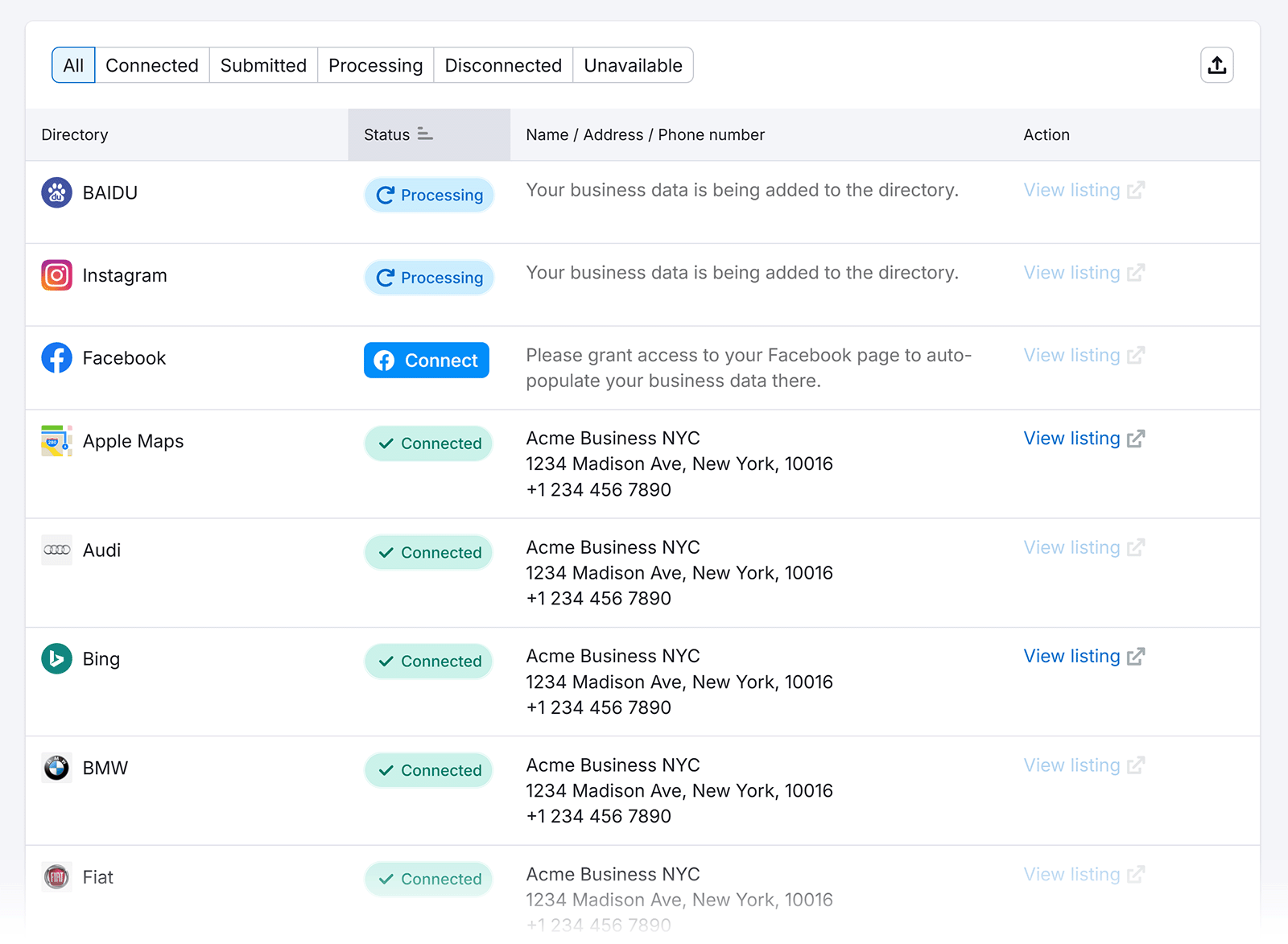Switch to the Connected filter tab
Viewport: 1288px width, 944px height.
coord(152,65)
